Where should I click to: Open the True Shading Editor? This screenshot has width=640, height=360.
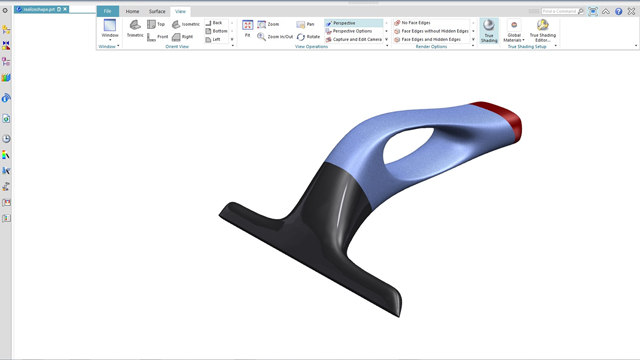542,31
